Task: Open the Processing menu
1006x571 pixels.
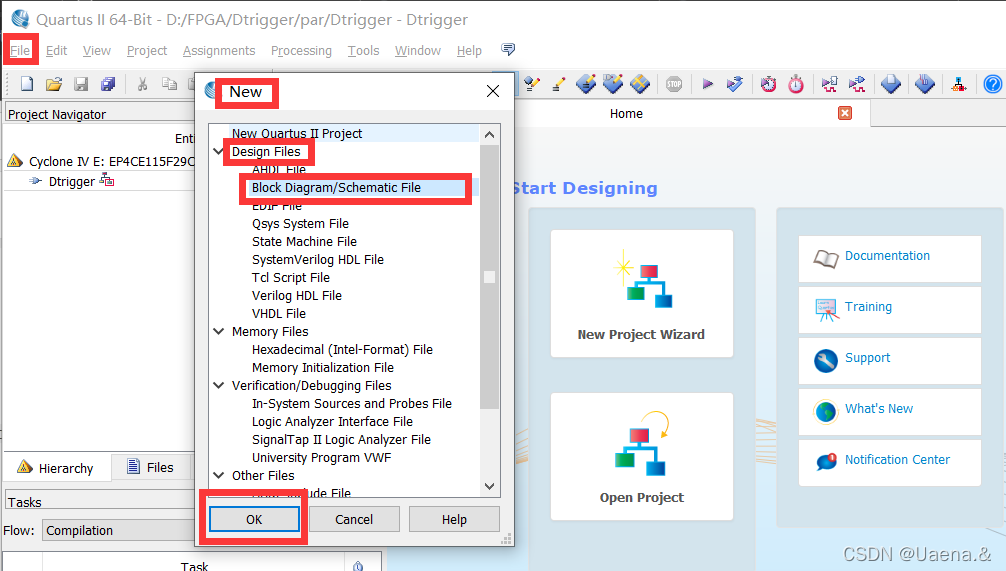Action: click(x=301, y=51)
